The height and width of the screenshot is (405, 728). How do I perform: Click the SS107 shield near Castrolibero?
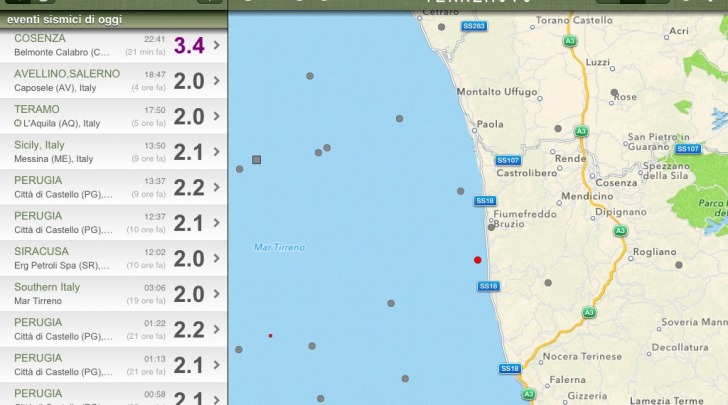508,160
